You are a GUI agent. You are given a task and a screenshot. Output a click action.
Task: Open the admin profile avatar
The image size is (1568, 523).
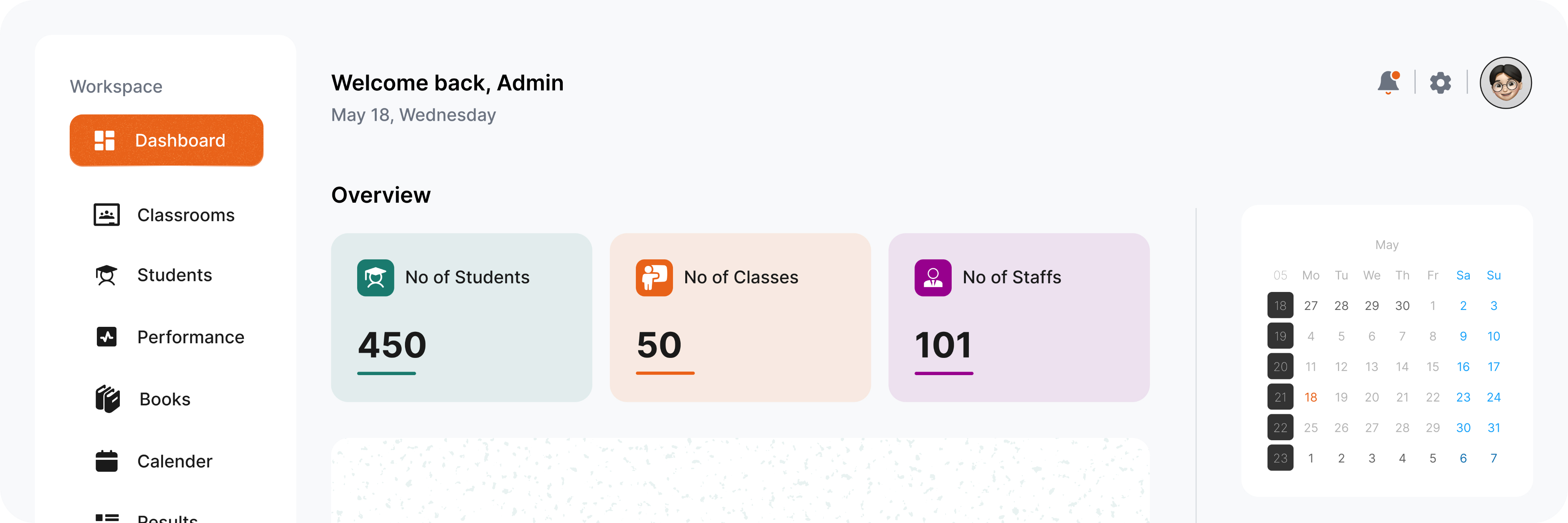tap(1505, 82)
